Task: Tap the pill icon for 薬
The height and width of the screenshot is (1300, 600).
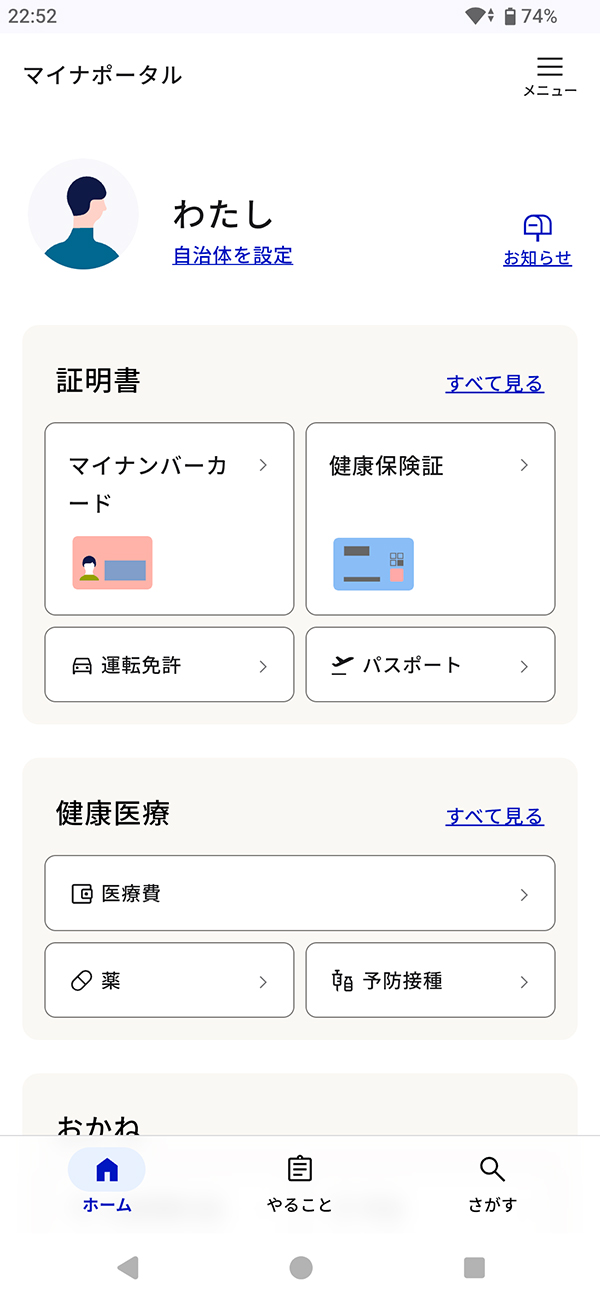Action: pyautogui.click(x=82, y=981)
